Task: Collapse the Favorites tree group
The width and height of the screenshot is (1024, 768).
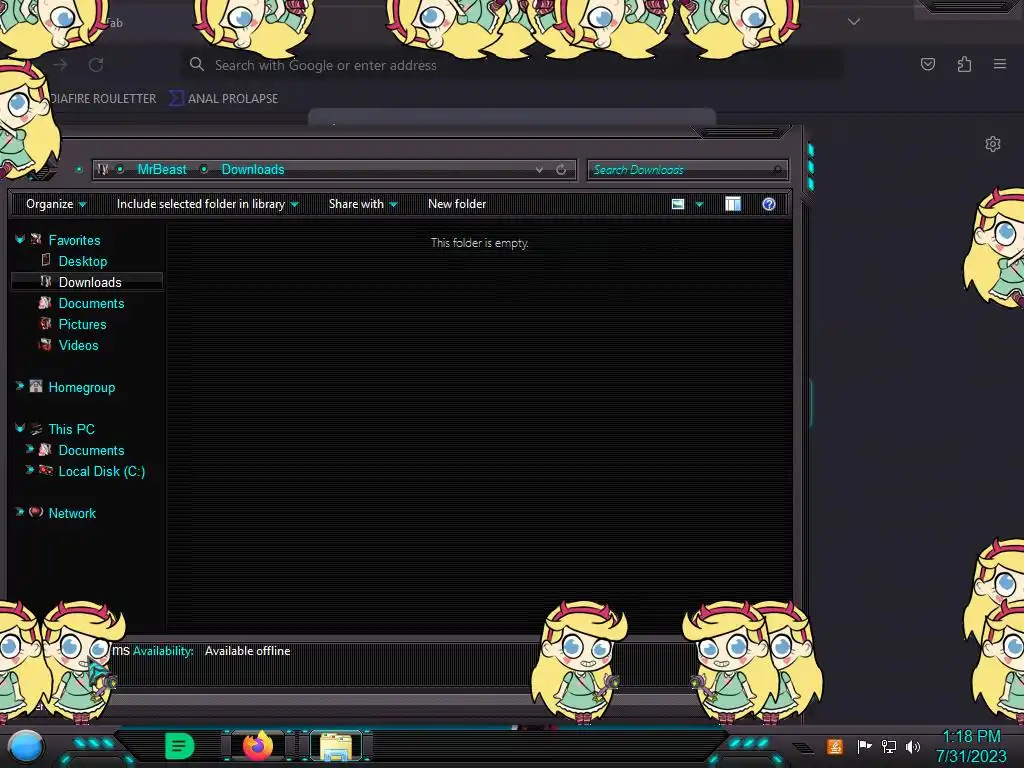Action: click(x=20, y=240)
